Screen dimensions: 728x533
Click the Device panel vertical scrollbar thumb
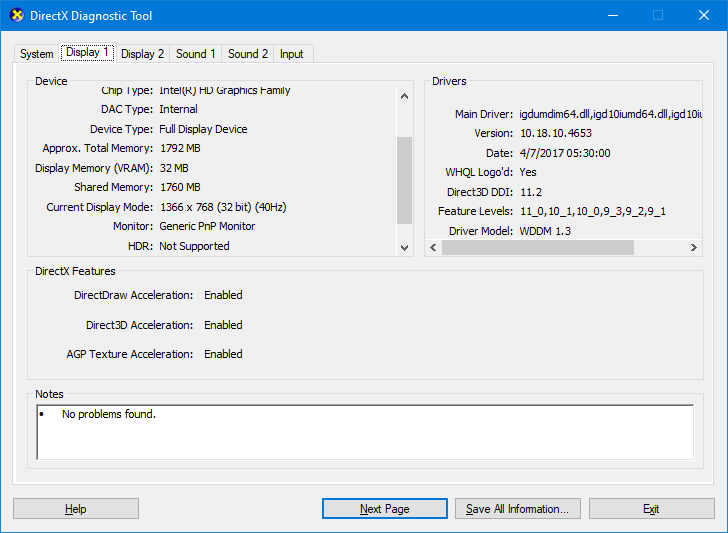click(405, 182)
